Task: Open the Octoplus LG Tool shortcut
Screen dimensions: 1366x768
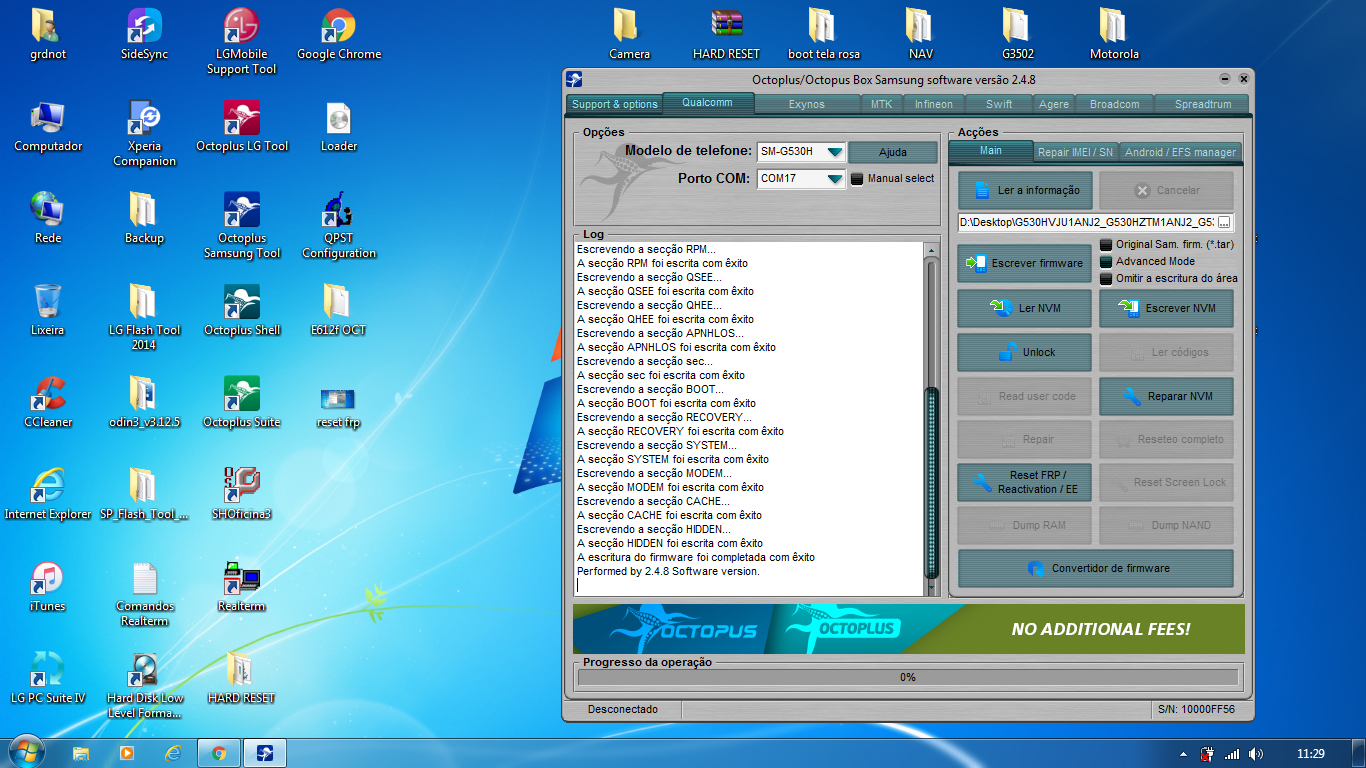Action: pos(241,127)
